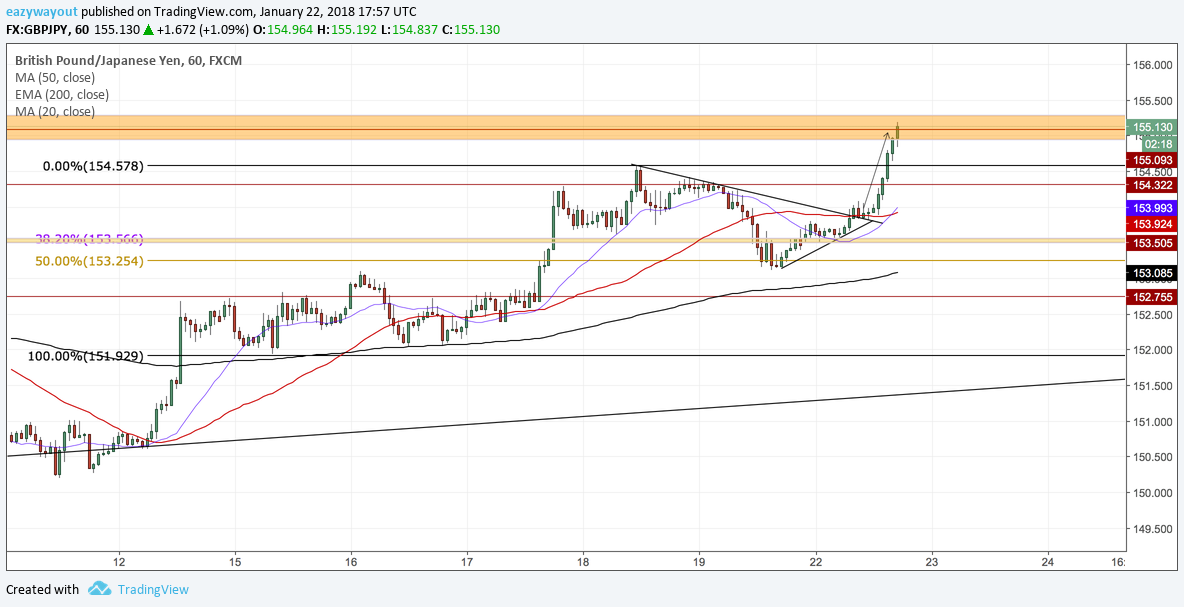The height and width of the screenshot is (607, 1184).
Task: Click the current price tag 155.130
Action: coord(1151,128)
